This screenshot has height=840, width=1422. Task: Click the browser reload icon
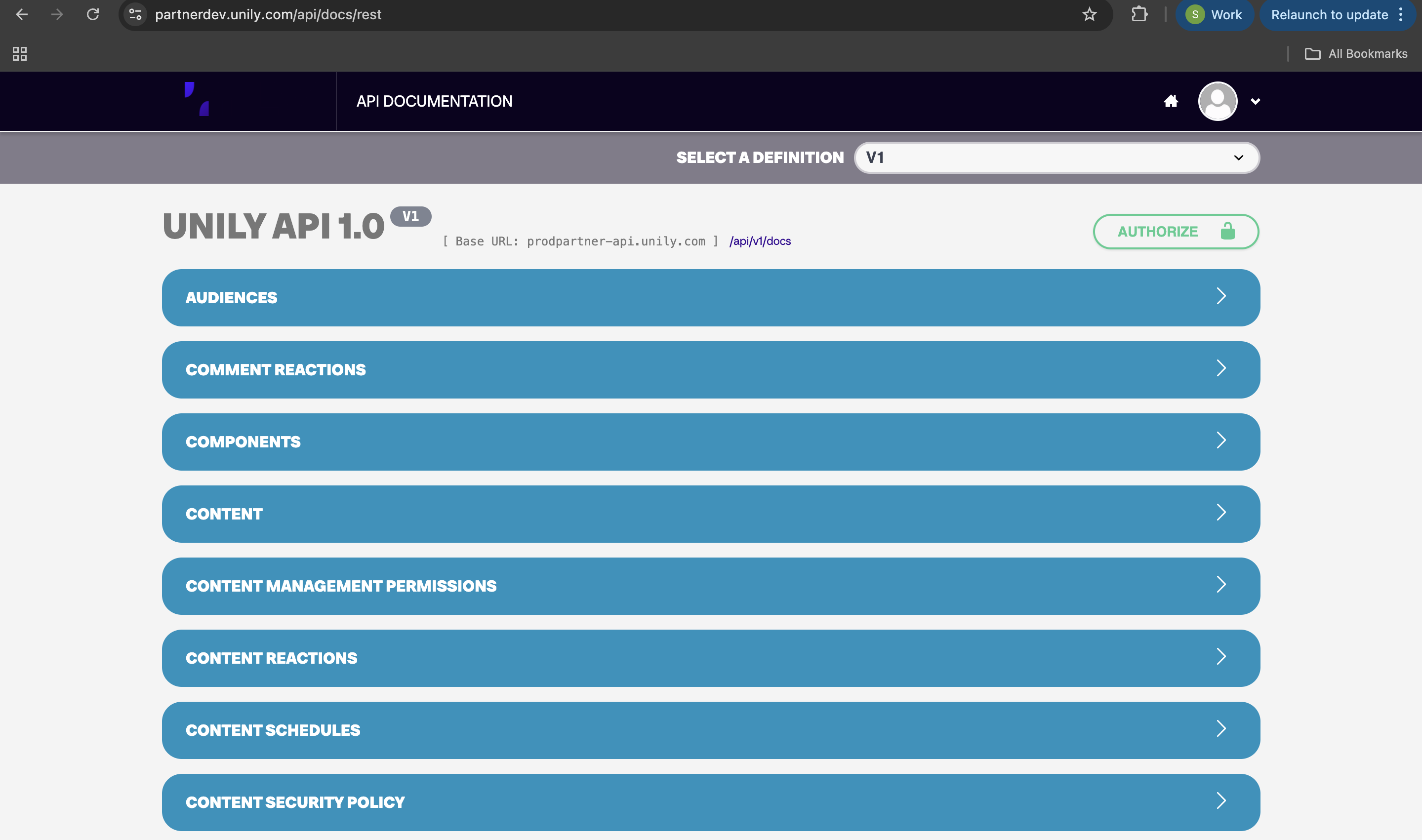(x=93, y=15)
